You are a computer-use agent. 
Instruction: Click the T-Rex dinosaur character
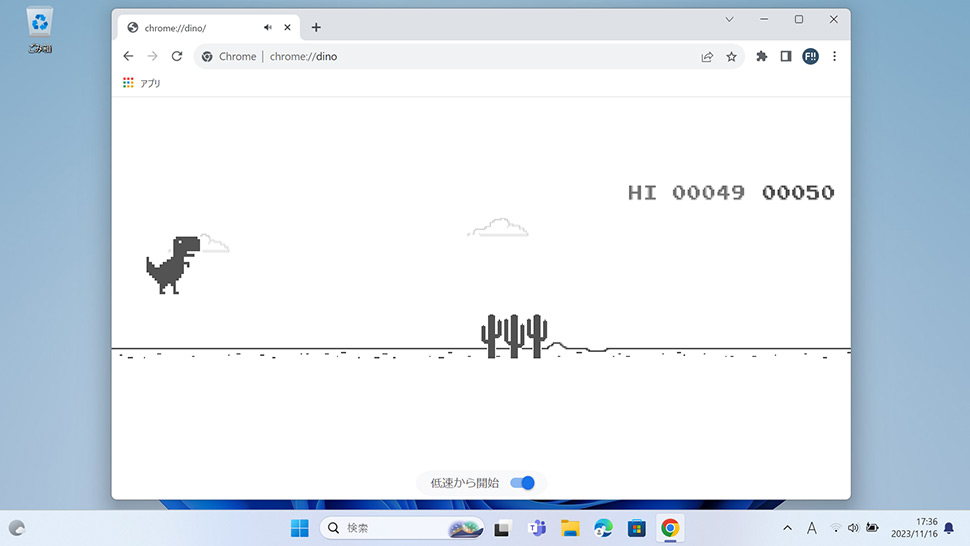pyautogui.click(x=173, y=265)
